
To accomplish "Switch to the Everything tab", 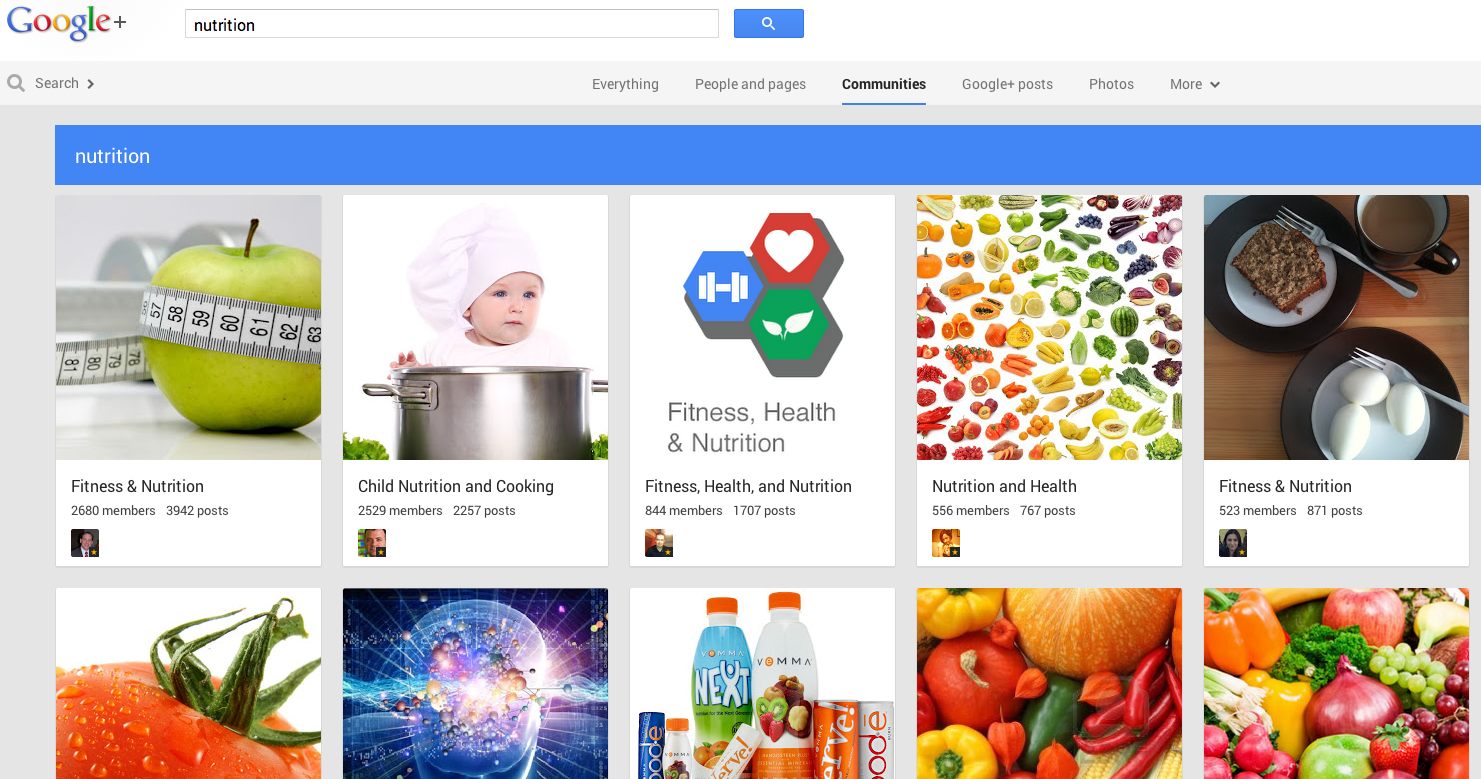I will point(625,84).
